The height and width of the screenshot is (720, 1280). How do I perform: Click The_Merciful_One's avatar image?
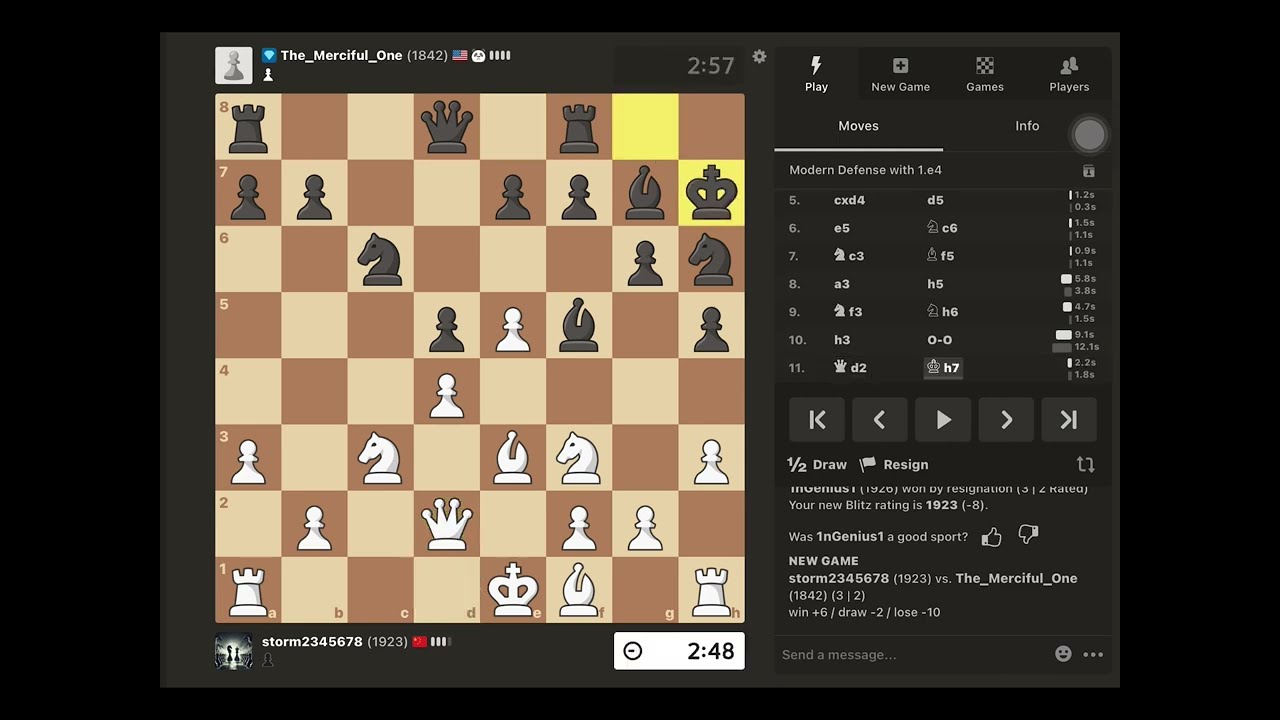coord(234,66)
